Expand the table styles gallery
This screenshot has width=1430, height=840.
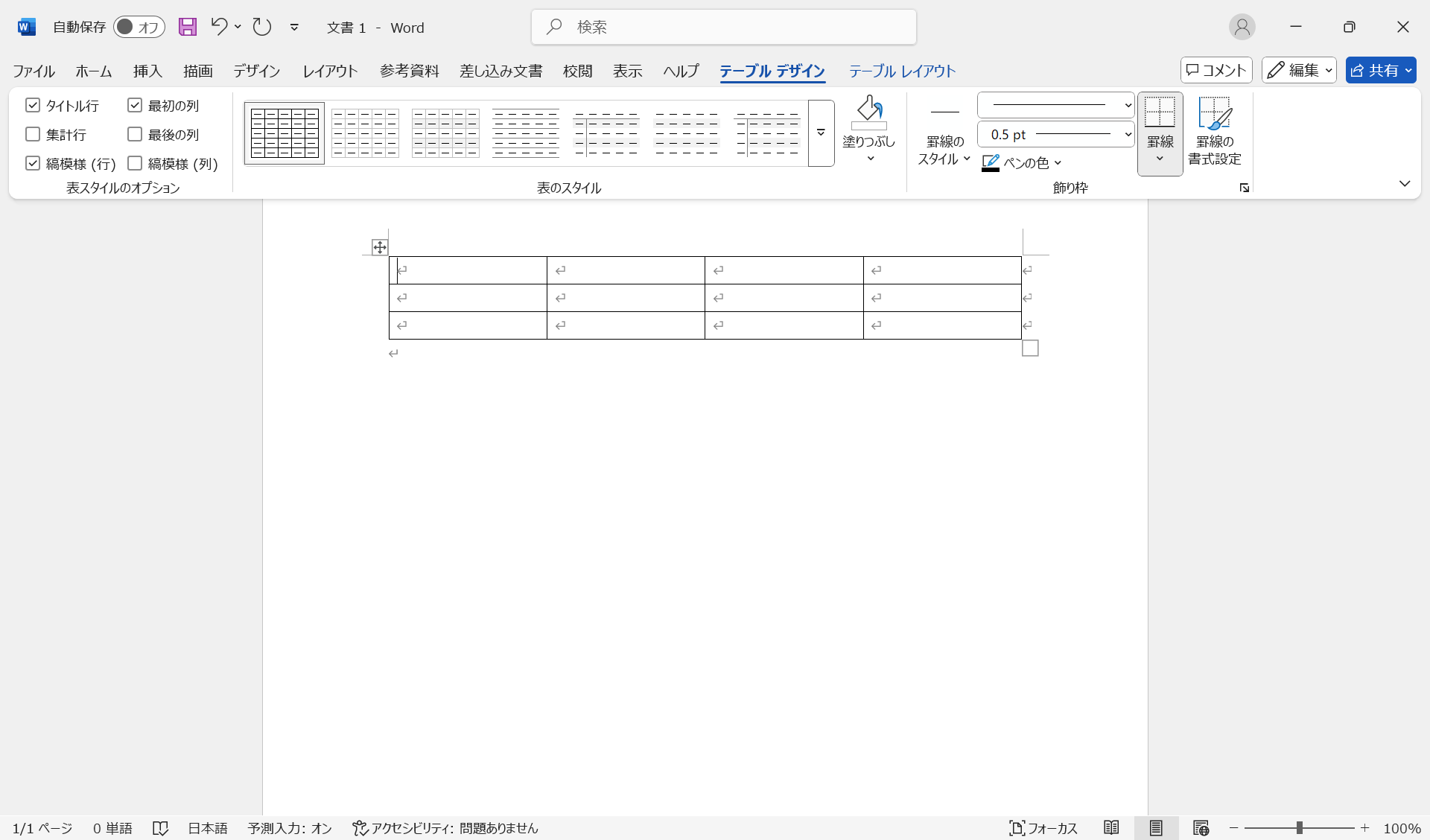821,133
